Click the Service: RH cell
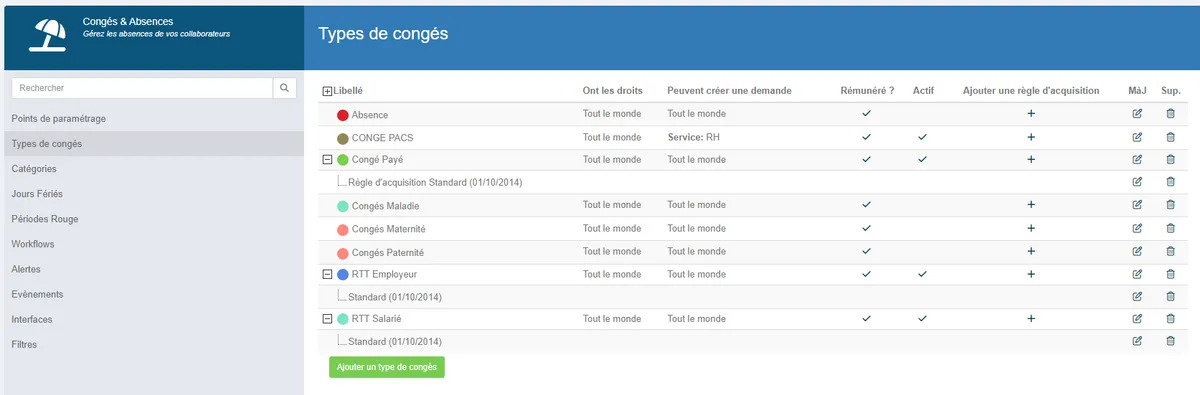This screenshot has height=395, width=1200. [x=693, y=137]
